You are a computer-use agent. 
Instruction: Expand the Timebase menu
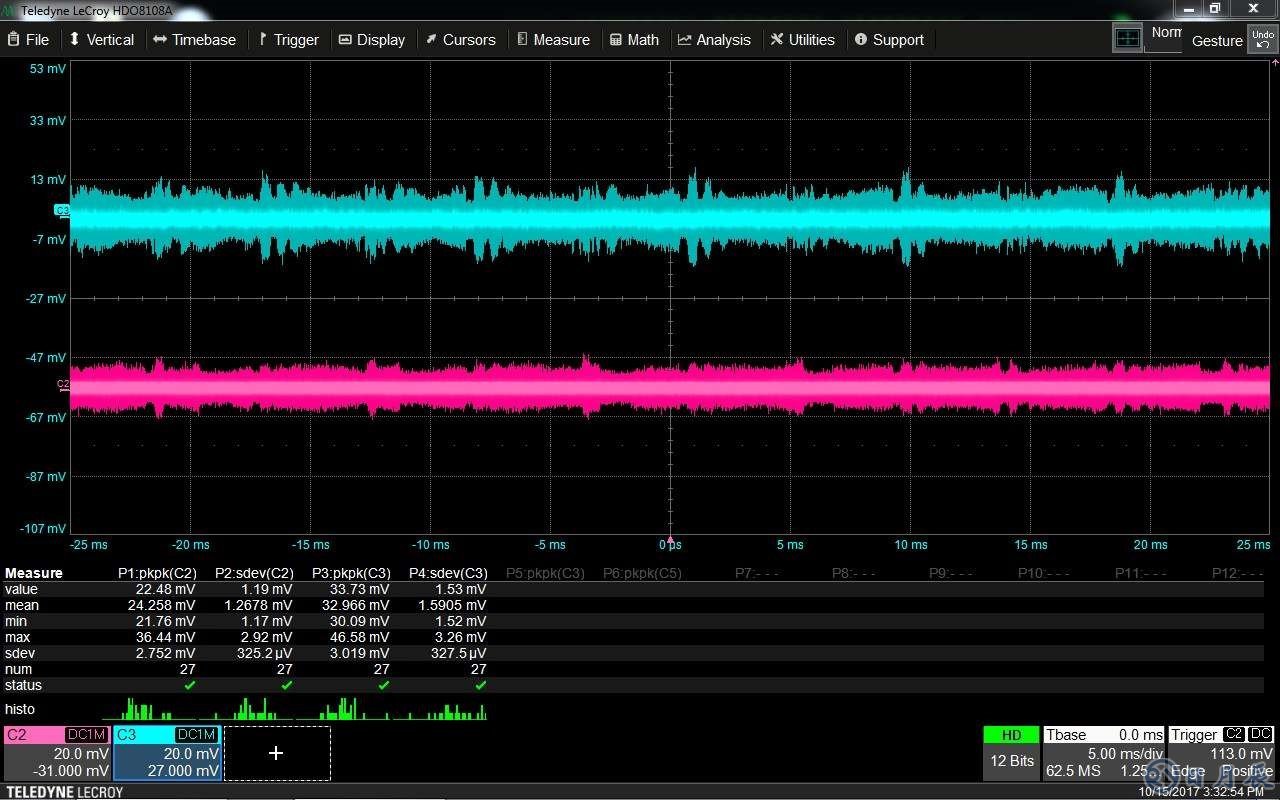tap(194, 40)
